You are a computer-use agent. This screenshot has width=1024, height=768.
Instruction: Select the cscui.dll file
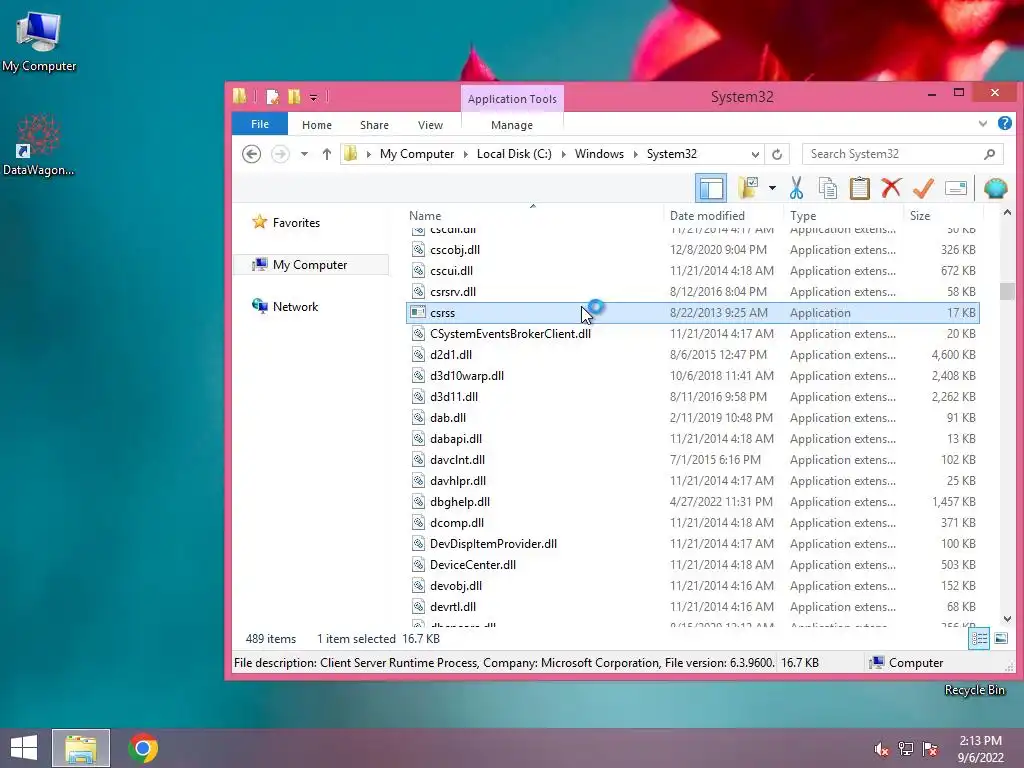pos(692,271)
